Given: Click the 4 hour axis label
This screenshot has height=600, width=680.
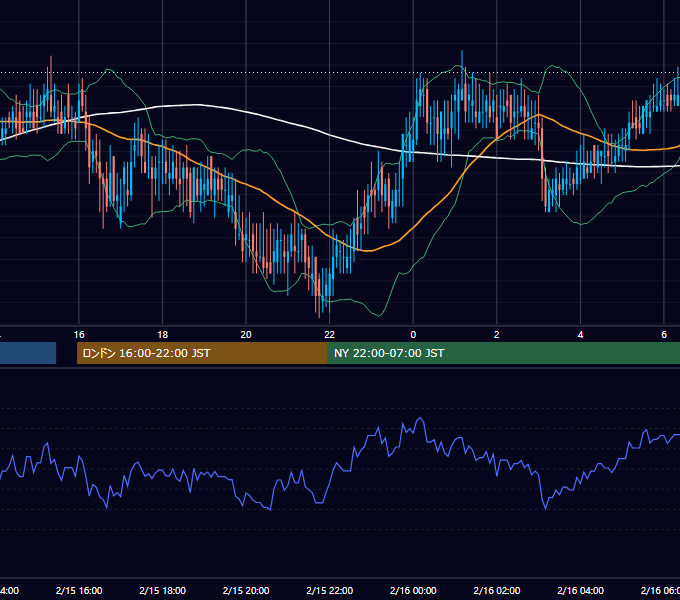Looking at the screenshot, I should [580, 335].
